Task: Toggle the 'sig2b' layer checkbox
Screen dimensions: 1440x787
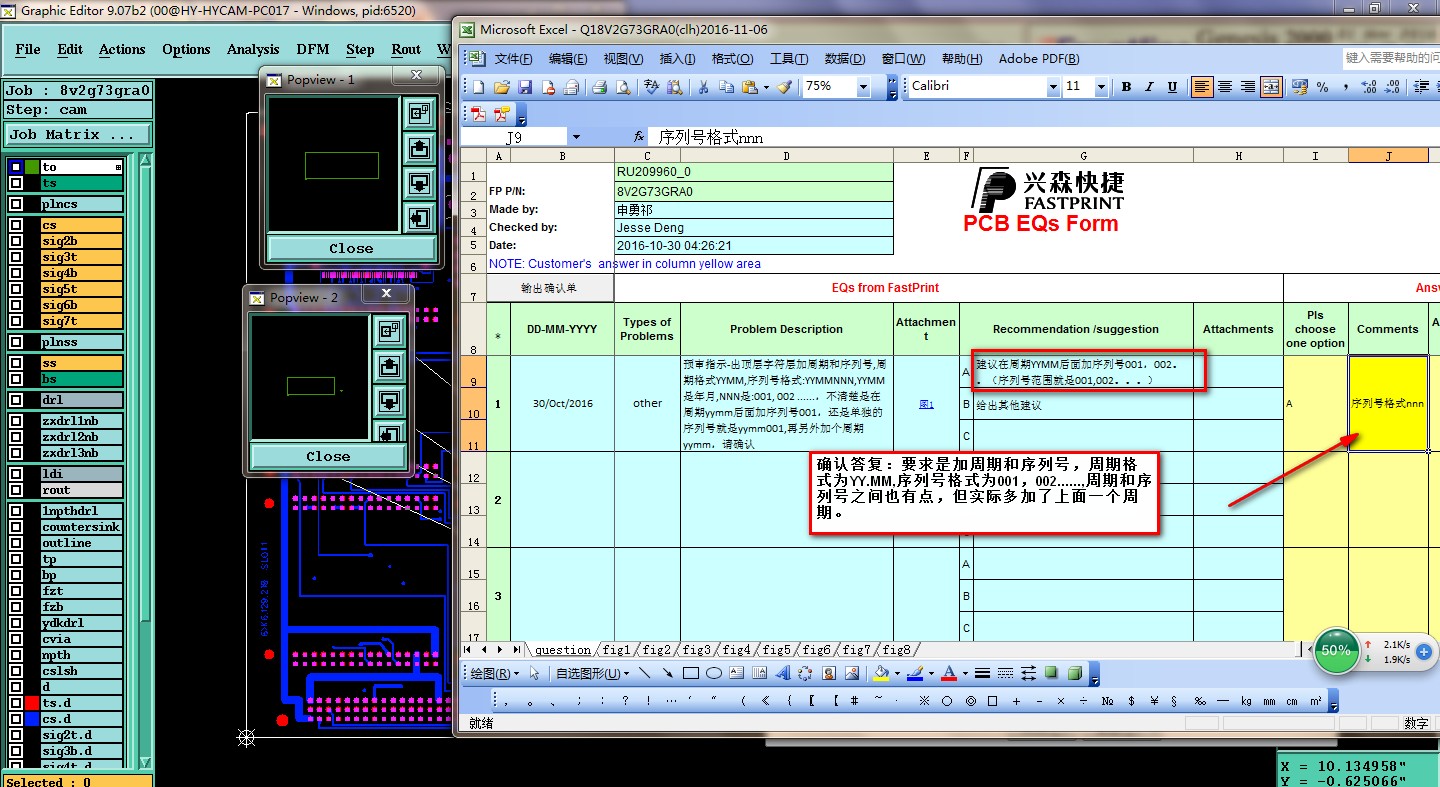Action: pyautogui.click(x=16, y=241)
